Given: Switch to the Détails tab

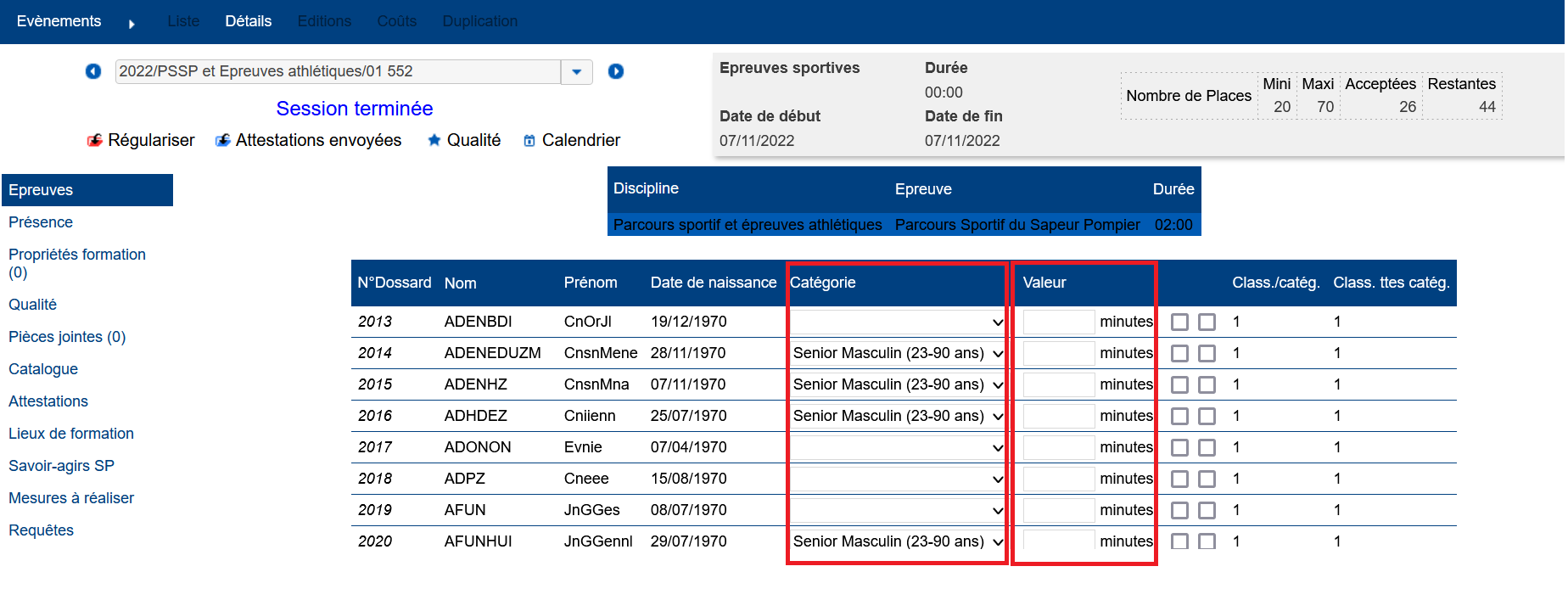Looking at the screenshot, I should click(x=248, y=21).
